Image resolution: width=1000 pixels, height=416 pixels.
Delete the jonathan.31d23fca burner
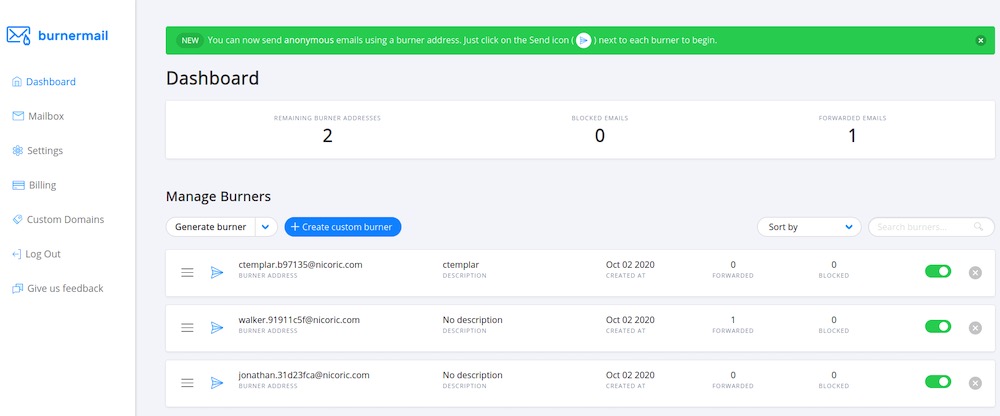(975, 383)
